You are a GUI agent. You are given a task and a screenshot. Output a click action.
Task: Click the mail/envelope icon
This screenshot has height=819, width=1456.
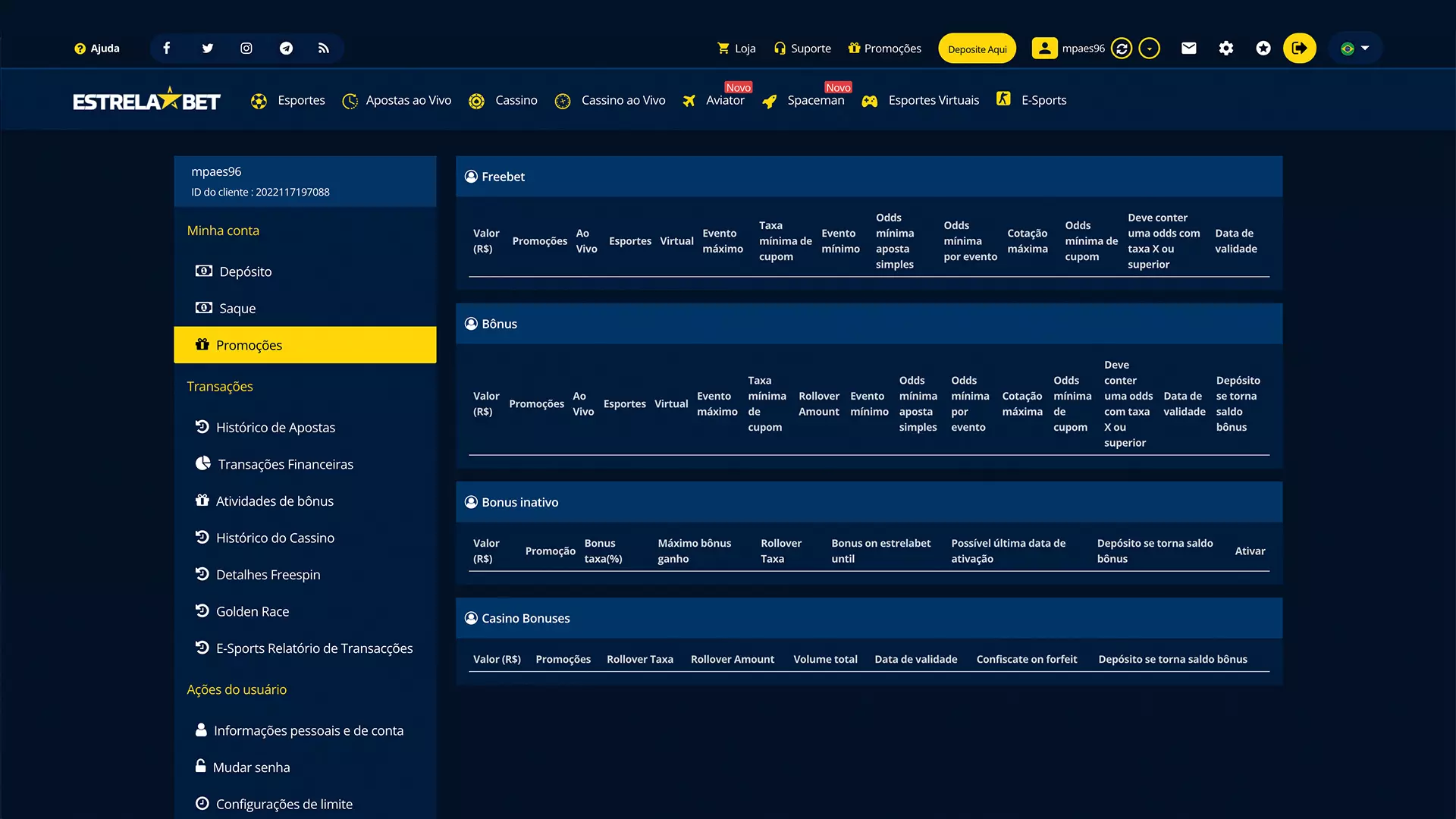pos(1188,48)
